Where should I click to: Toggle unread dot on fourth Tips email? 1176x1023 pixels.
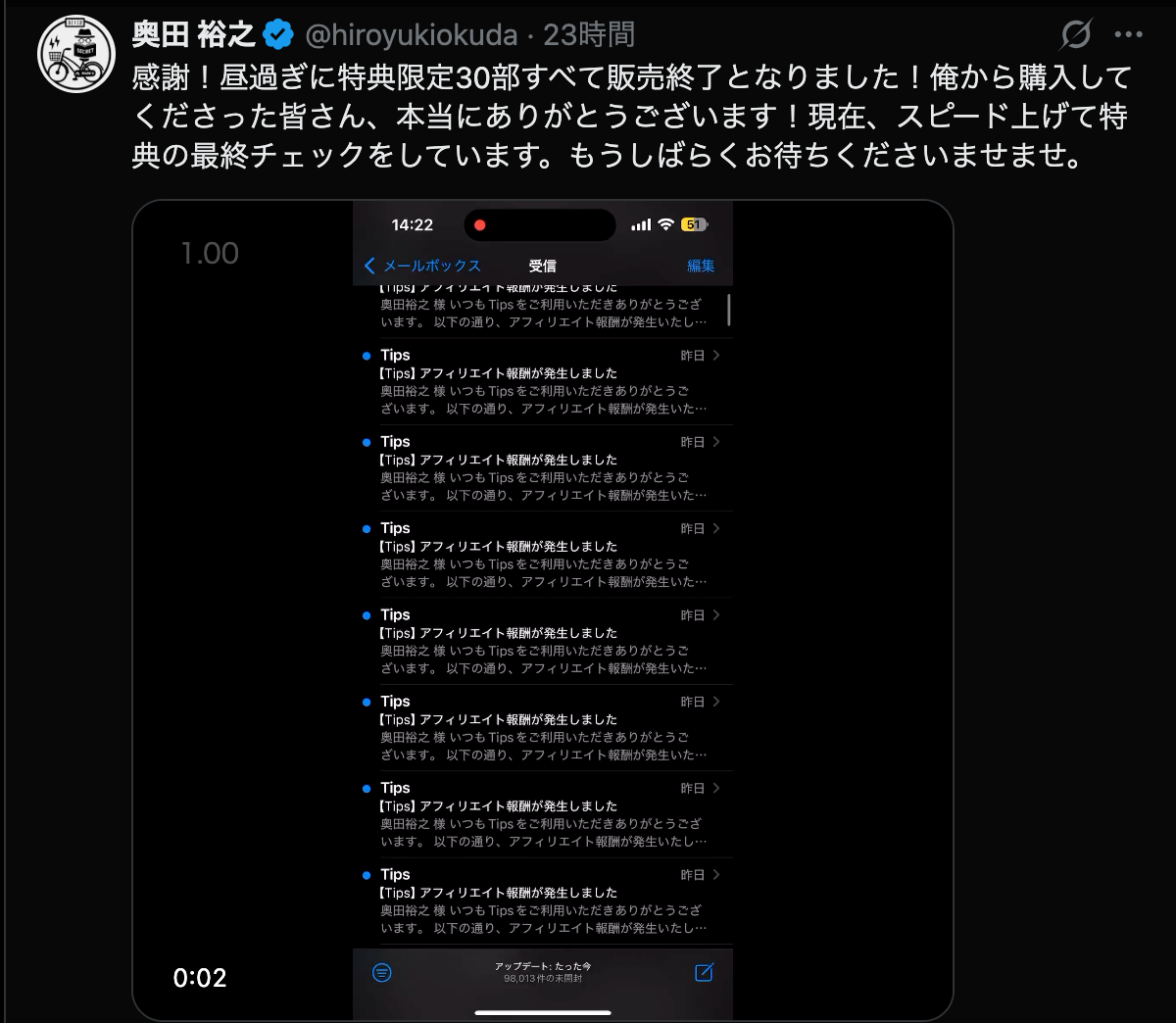click(x=367, y=615)
